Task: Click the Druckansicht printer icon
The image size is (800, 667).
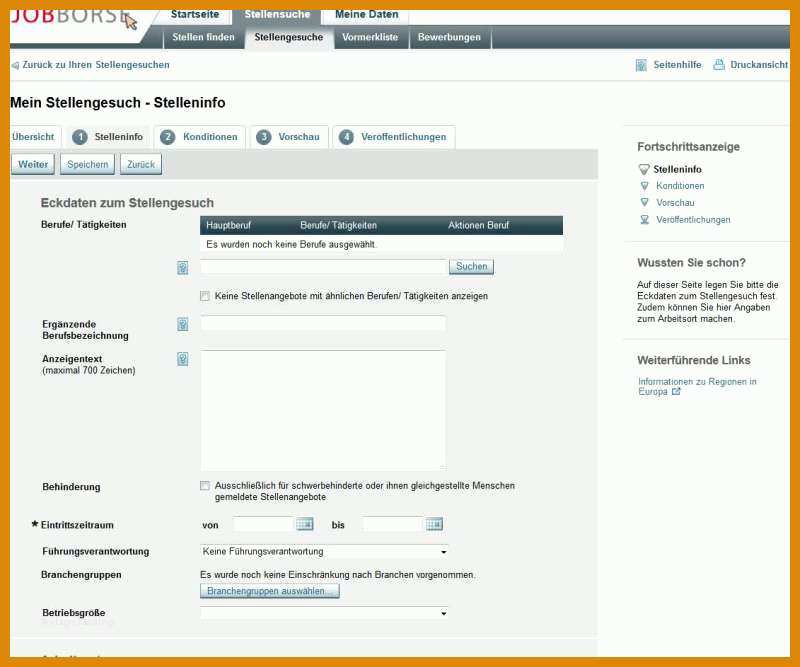Action: tap(719, 65)
